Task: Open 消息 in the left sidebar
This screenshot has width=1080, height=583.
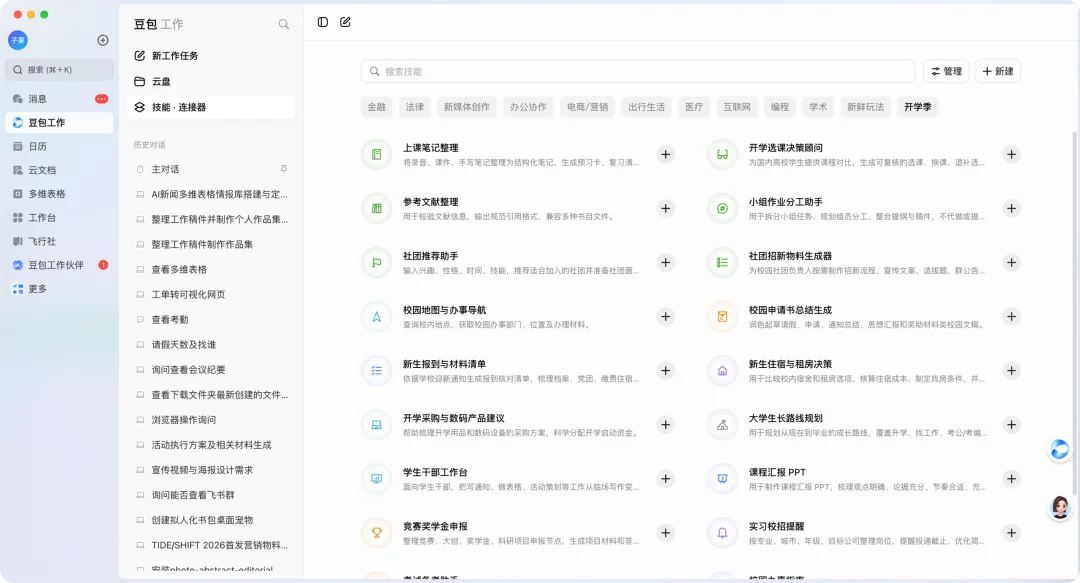Action: point(60,99)
